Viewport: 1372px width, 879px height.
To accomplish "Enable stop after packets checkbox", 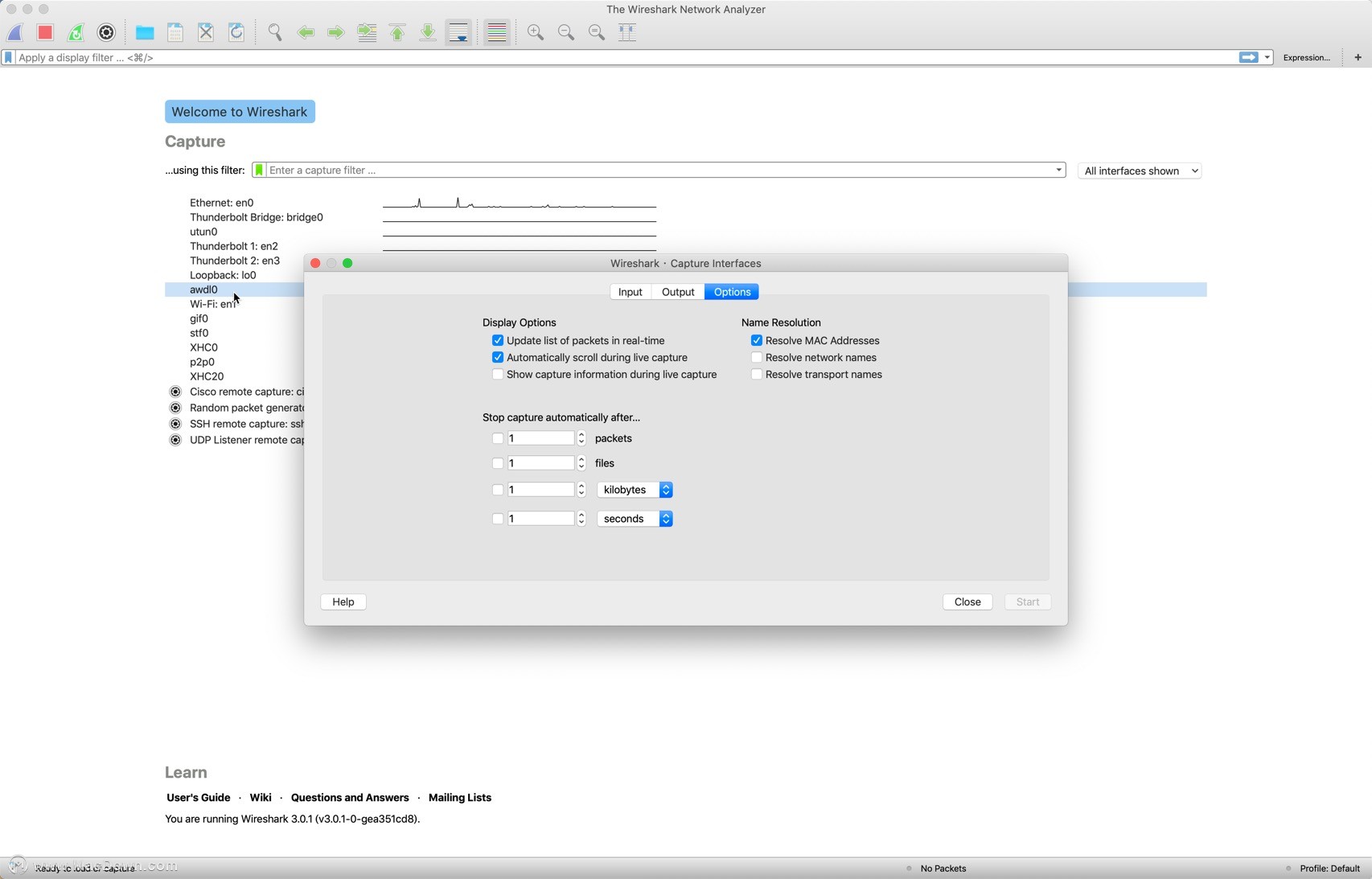I will [x=498, y=438].
